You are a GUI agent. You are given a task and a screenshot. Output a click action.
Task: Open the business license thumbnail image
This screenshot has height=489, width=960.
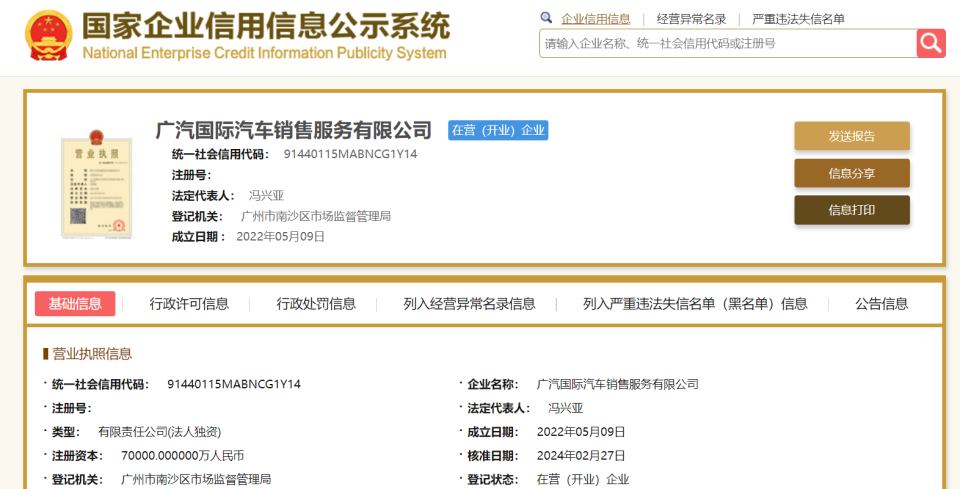(96, 183)
